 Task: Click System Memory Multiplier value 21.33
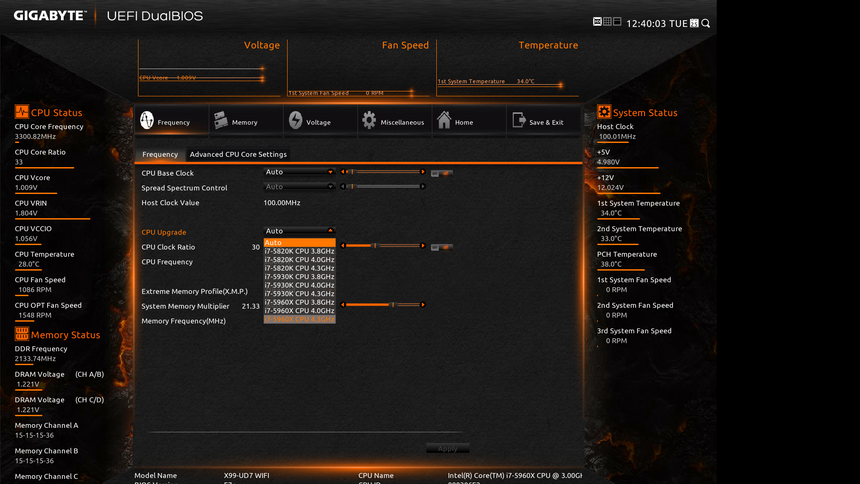click(251, 306)
